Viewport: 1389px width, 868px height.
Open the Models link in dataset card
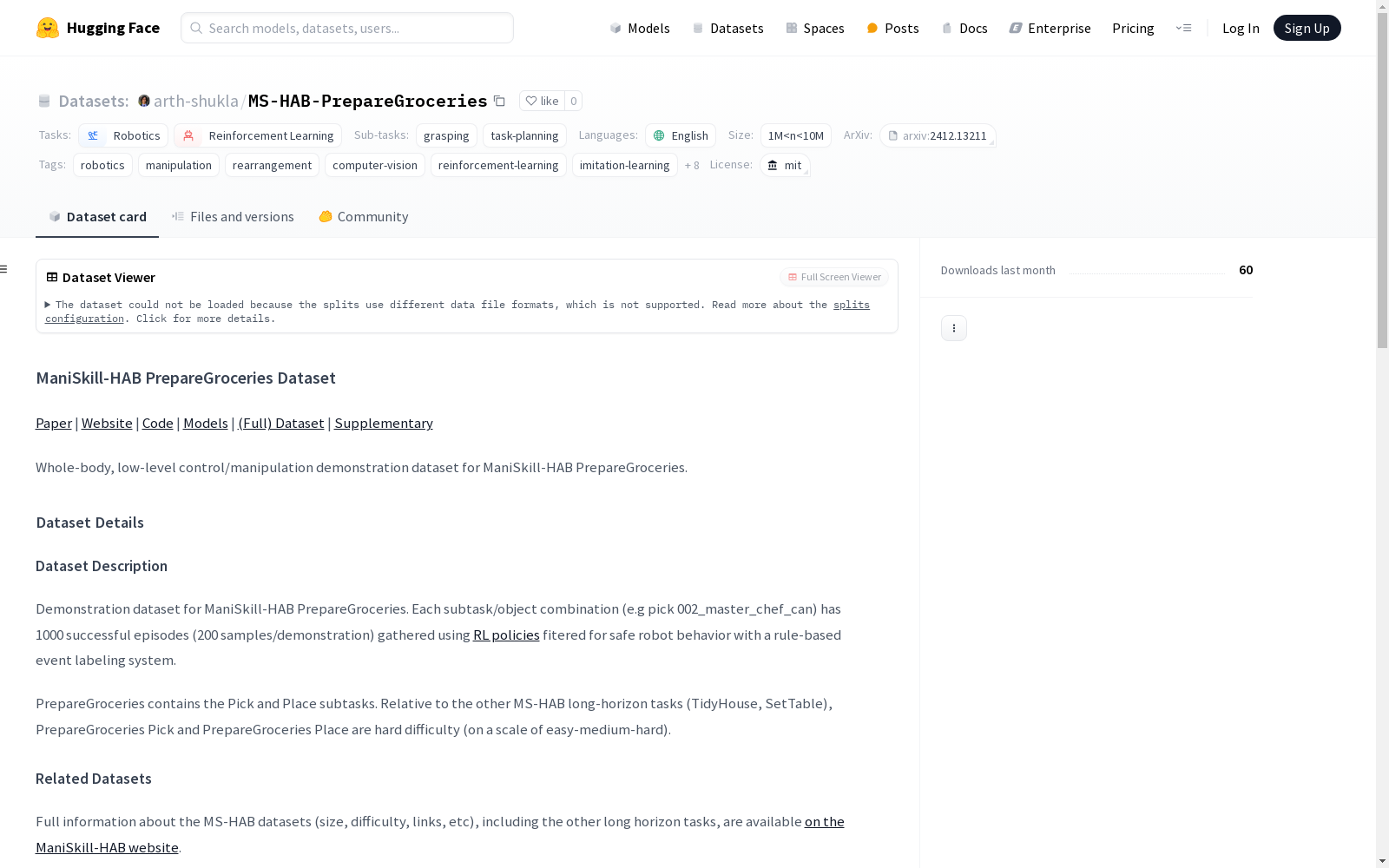206,424
